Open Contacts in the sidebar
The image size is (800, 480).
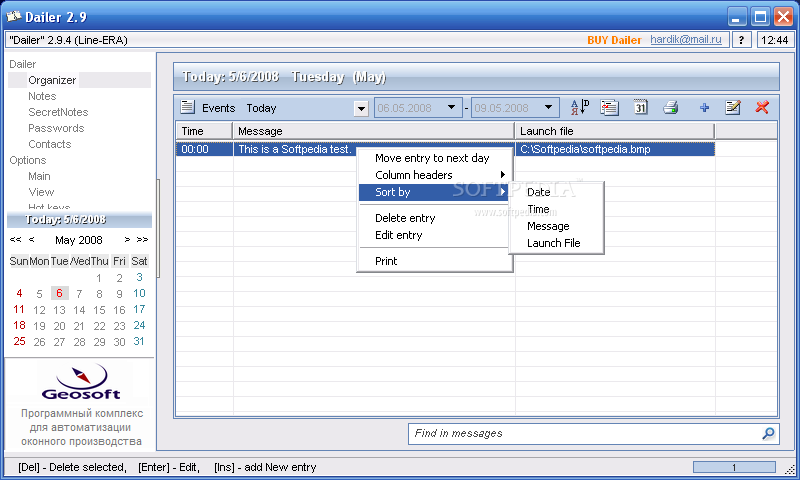[x=49, y=144]
